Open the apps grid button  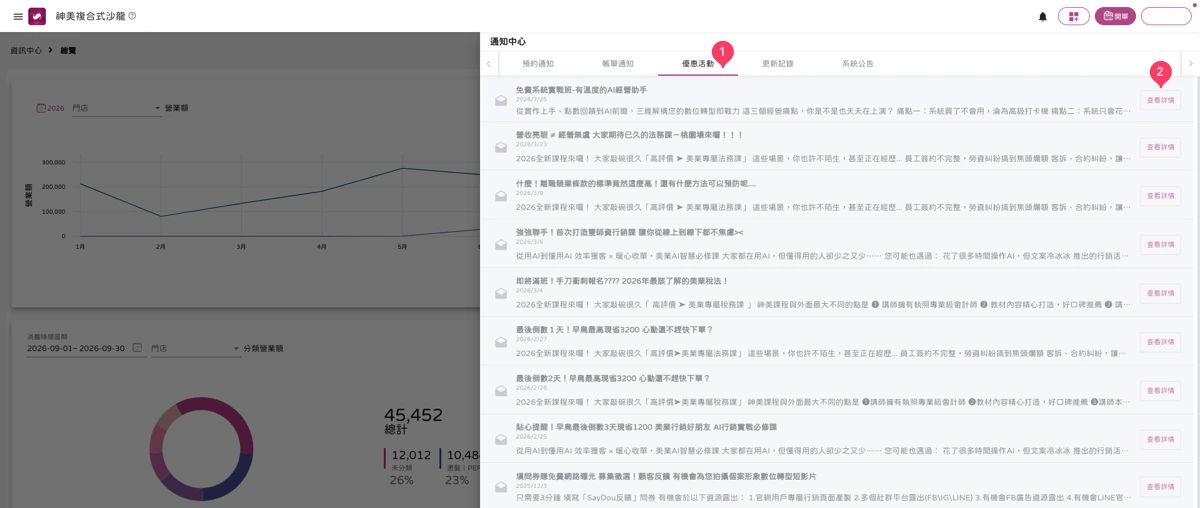(x=1073, y=16)
